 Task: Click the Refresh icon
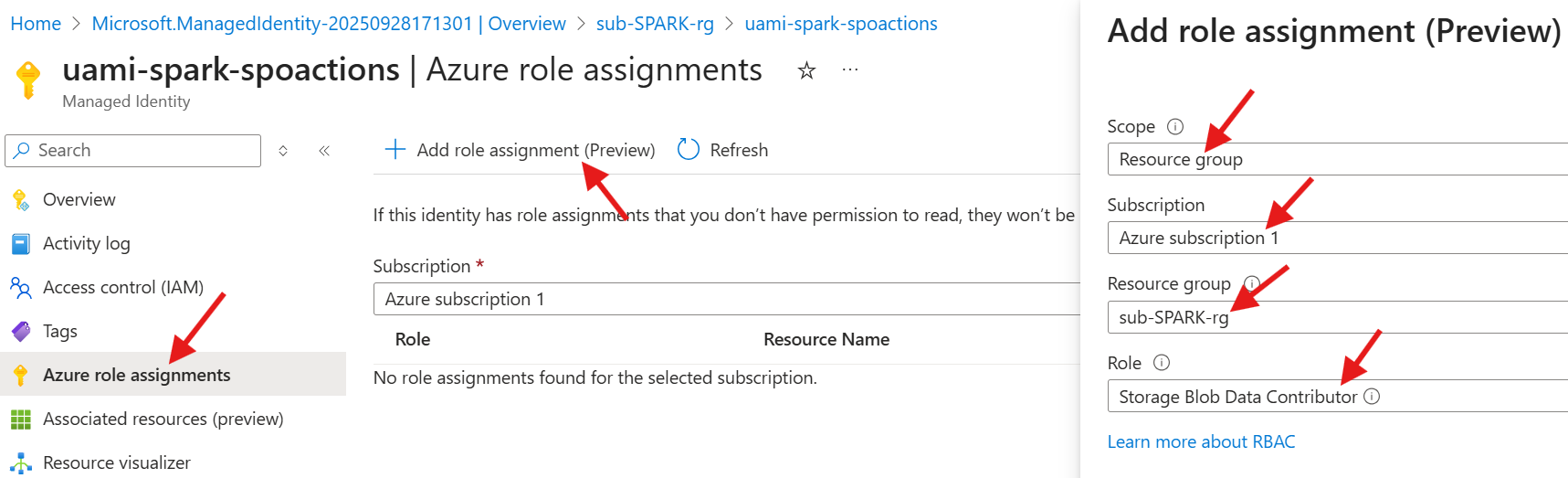(689, 149)
